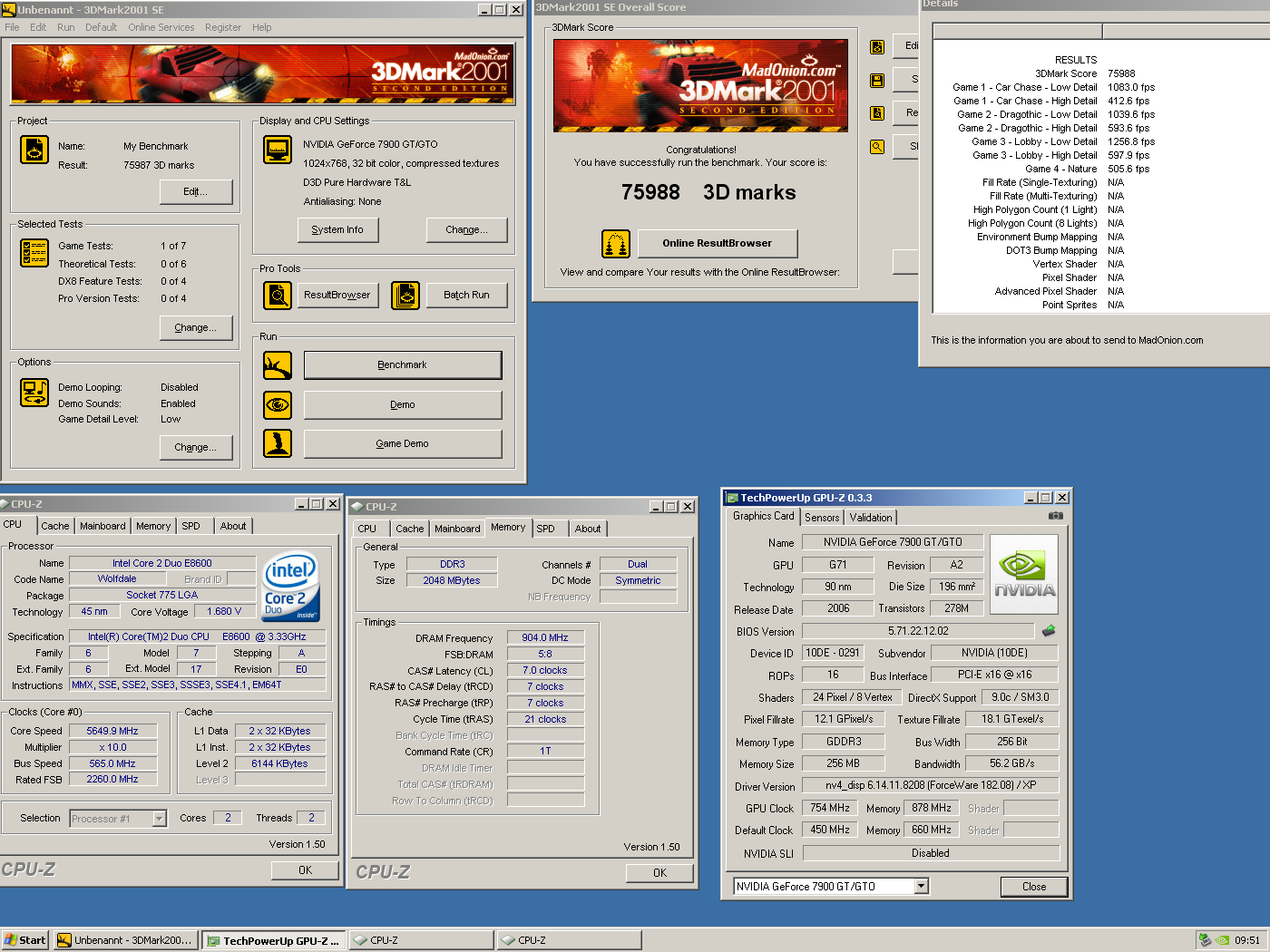Open the Online Services menu

161,27
